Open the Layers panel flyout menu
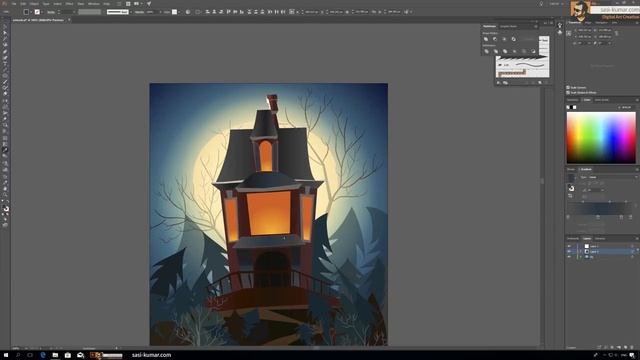 coord(637,239)
